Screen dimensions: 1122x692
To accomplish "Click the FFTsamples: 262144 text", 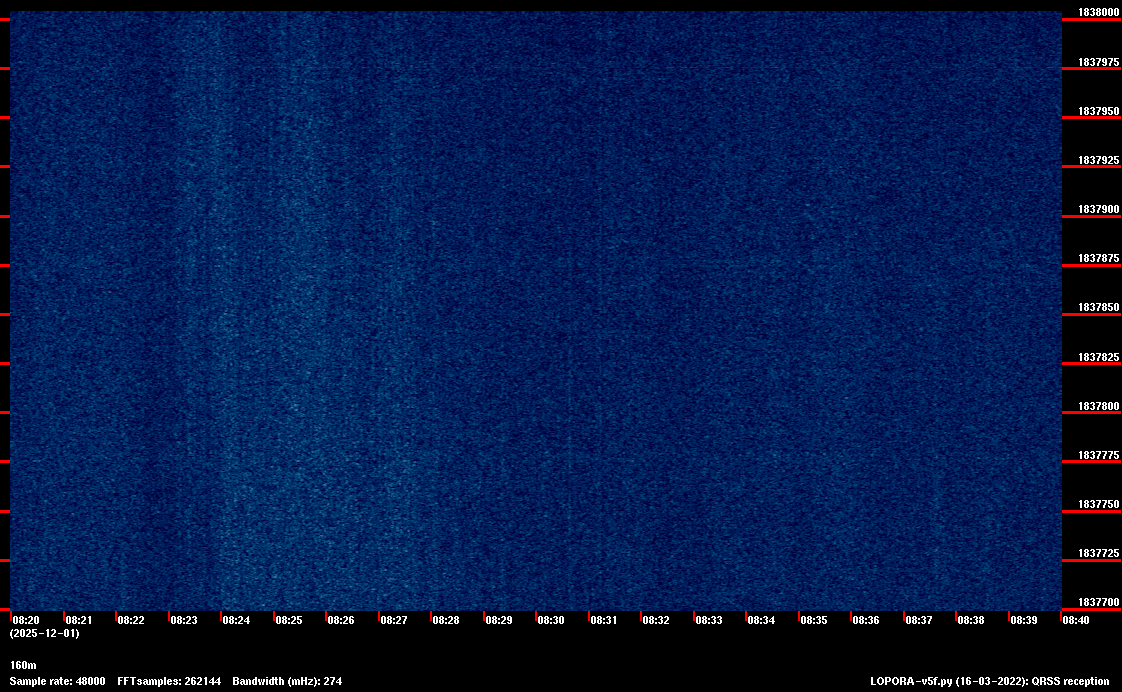I will pyautogui.click(x=169, y=681).
